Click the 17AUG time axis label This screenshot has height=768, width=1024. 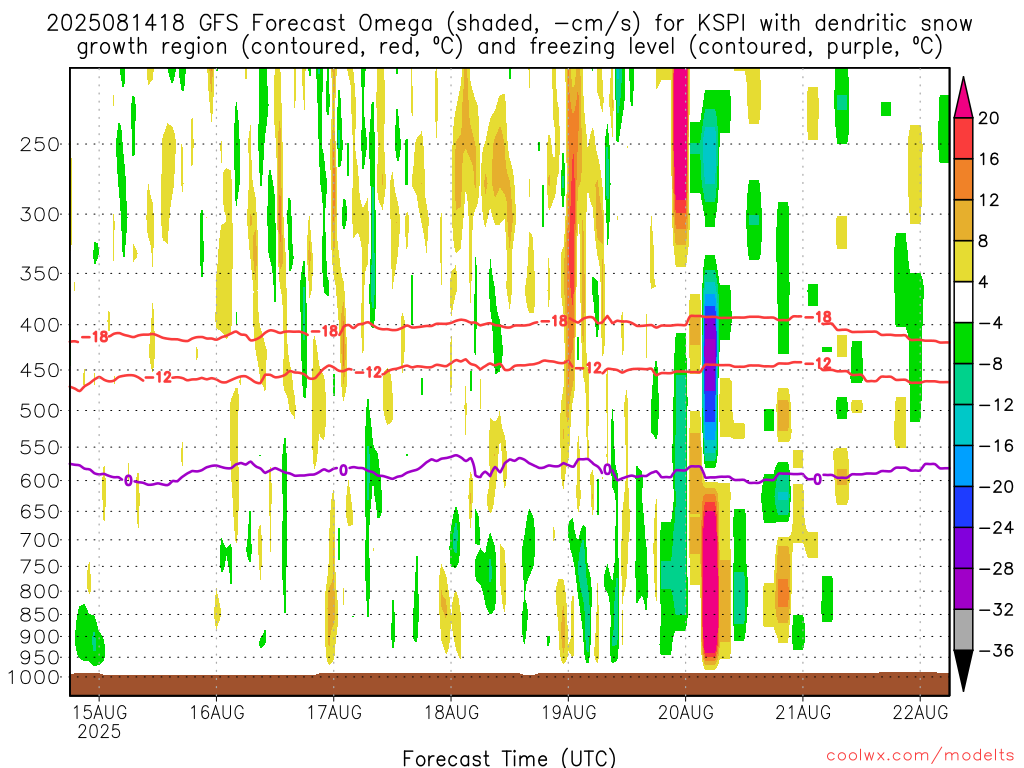tap(334, 711)
